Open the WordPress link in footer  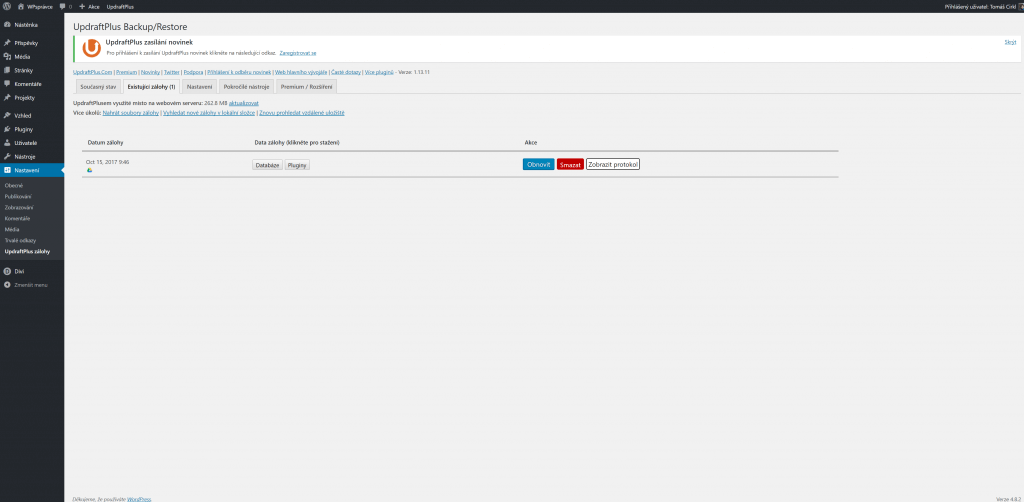[139, 499]
